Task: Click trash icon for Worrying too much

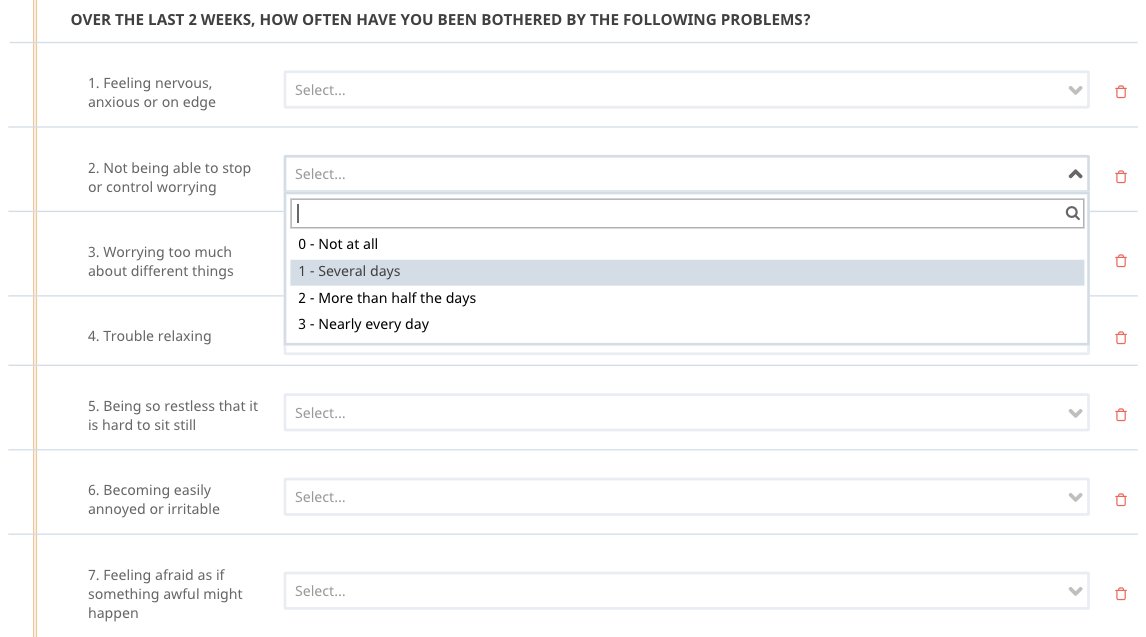Action: click(1120, 261)
